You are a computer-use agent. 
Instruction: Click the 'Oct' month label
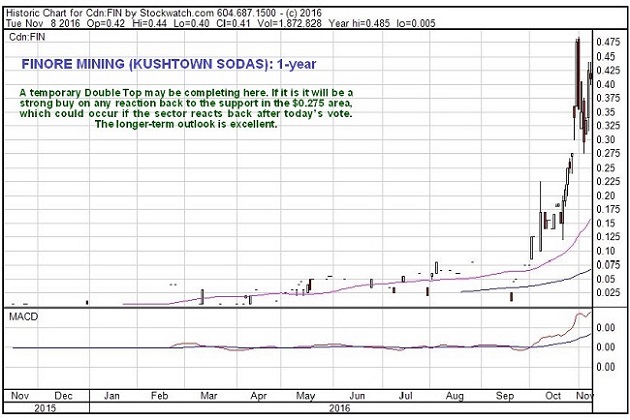tap(553, 396)
